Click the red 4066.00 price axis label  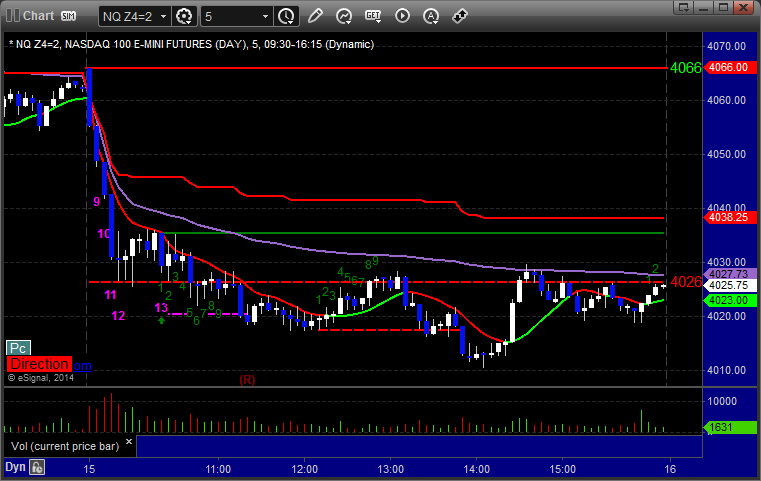pos(727,68)
